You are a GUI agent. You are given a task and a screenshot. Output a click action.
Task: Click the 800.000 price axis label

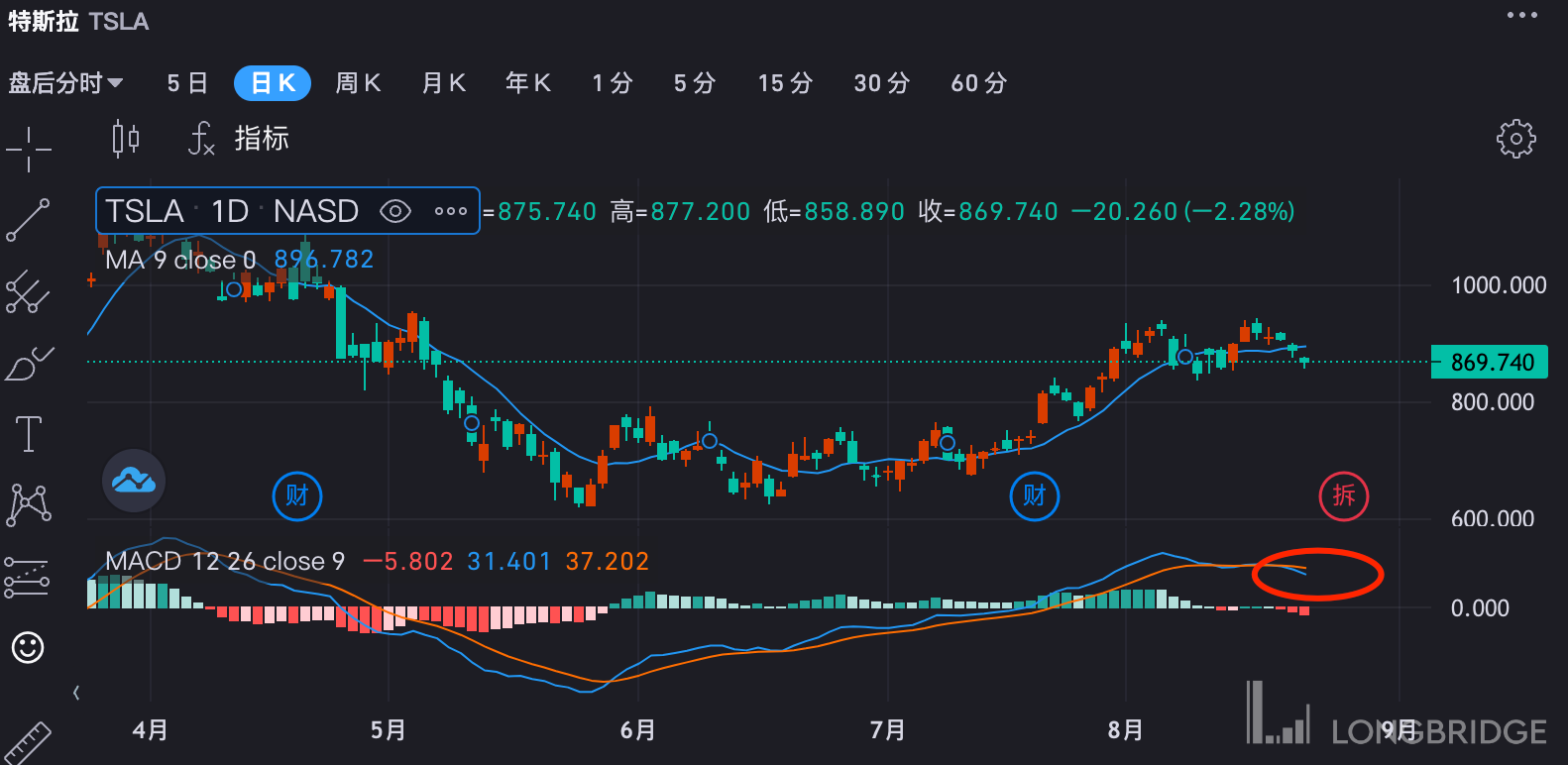(1493, 401)
